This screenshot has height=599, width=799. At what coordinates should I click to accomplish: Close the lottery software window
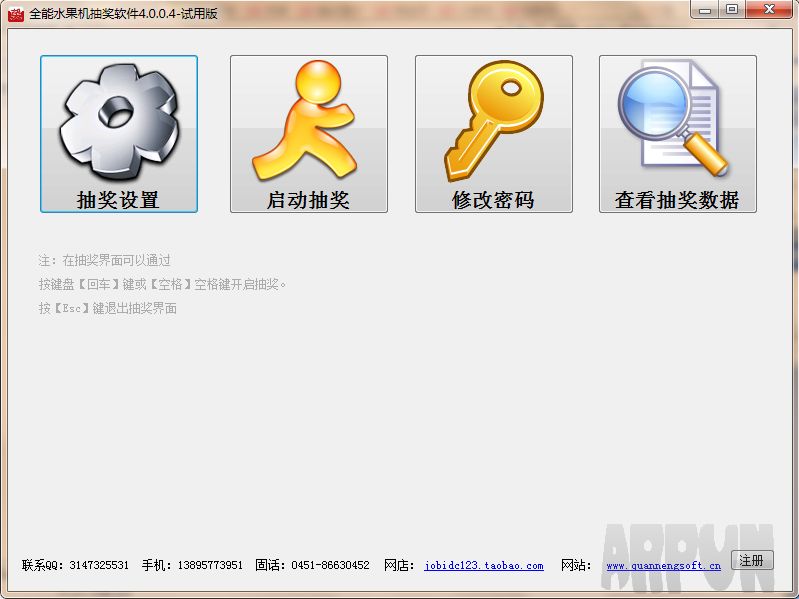[769, 9]
